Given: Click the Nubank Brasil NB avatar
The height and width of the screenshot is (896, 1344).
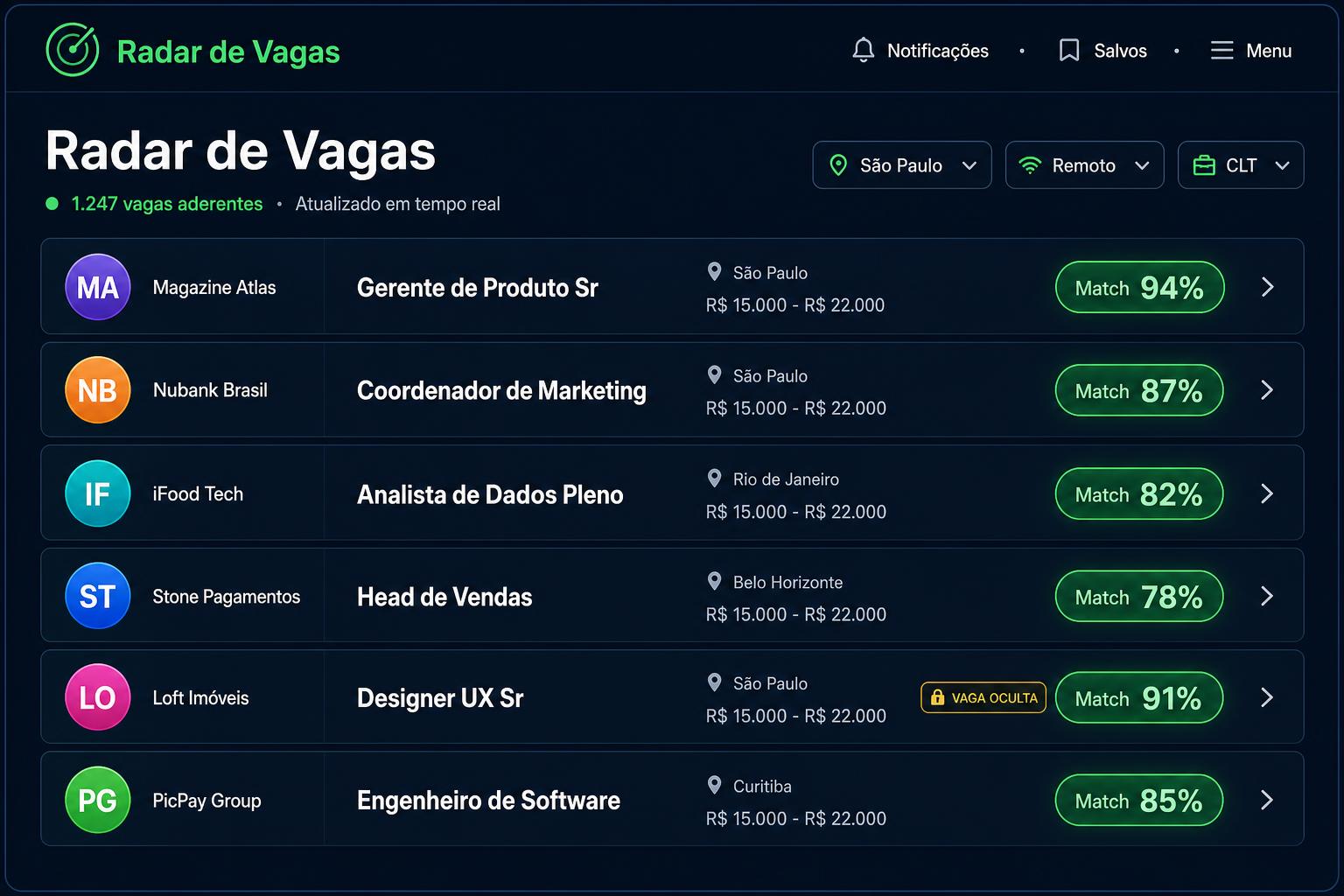Looking at the screenshot, I should click(98, 390).
